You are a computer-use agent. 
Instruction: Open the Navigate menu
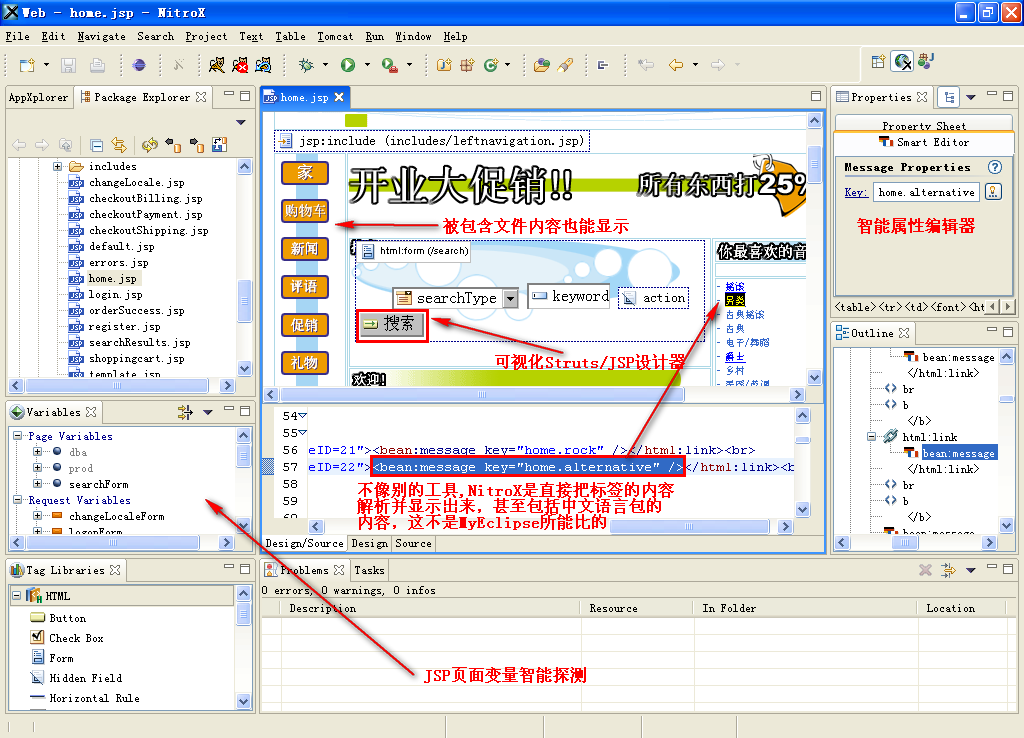click(101, 37)
